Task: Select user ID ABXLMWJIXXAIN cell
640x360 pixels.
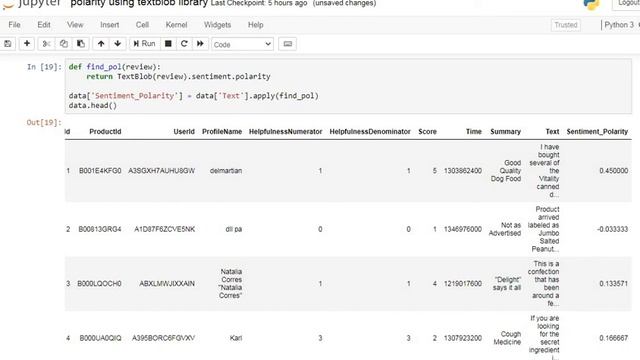Action: [x=167, y=284]
